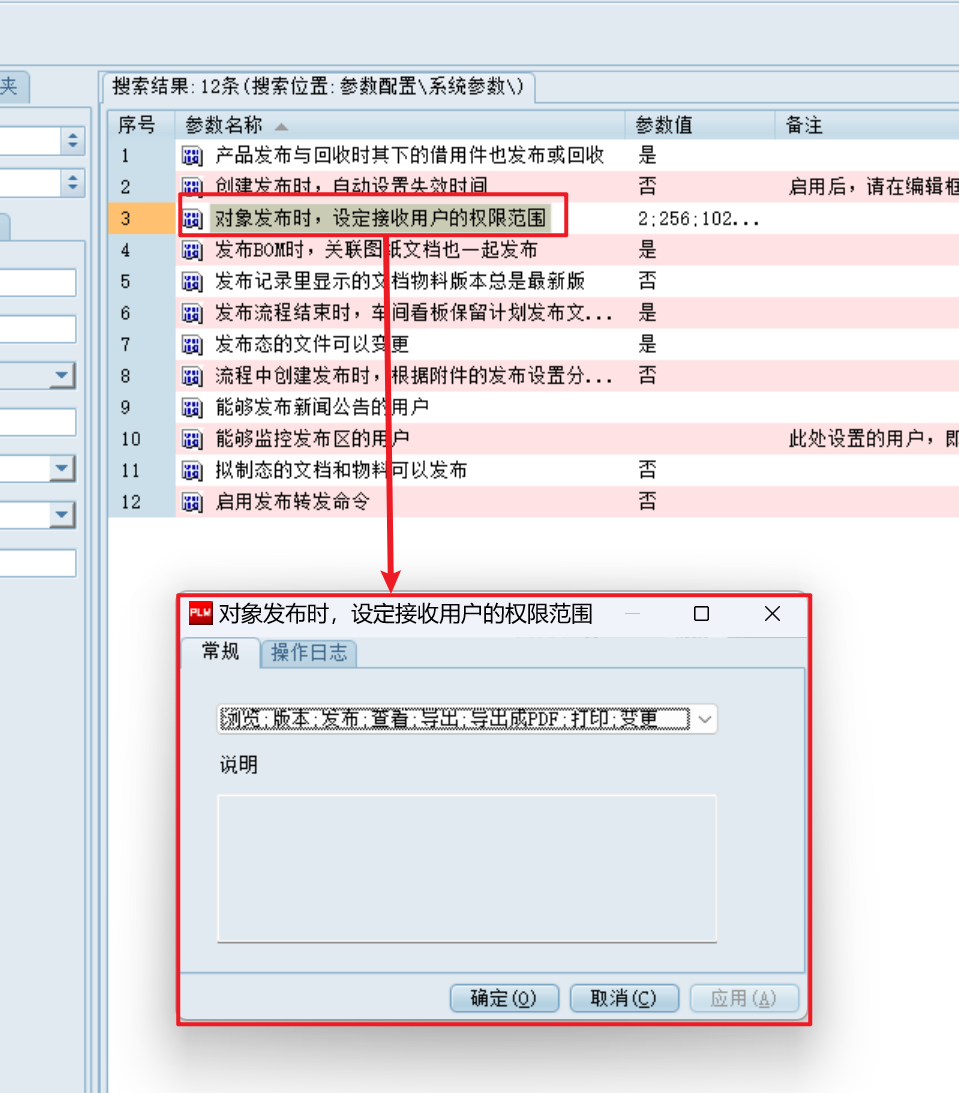This screenshot has height=1093, width=959.
Task: Open the second dropdown in left panel
Action: (61, 468)
